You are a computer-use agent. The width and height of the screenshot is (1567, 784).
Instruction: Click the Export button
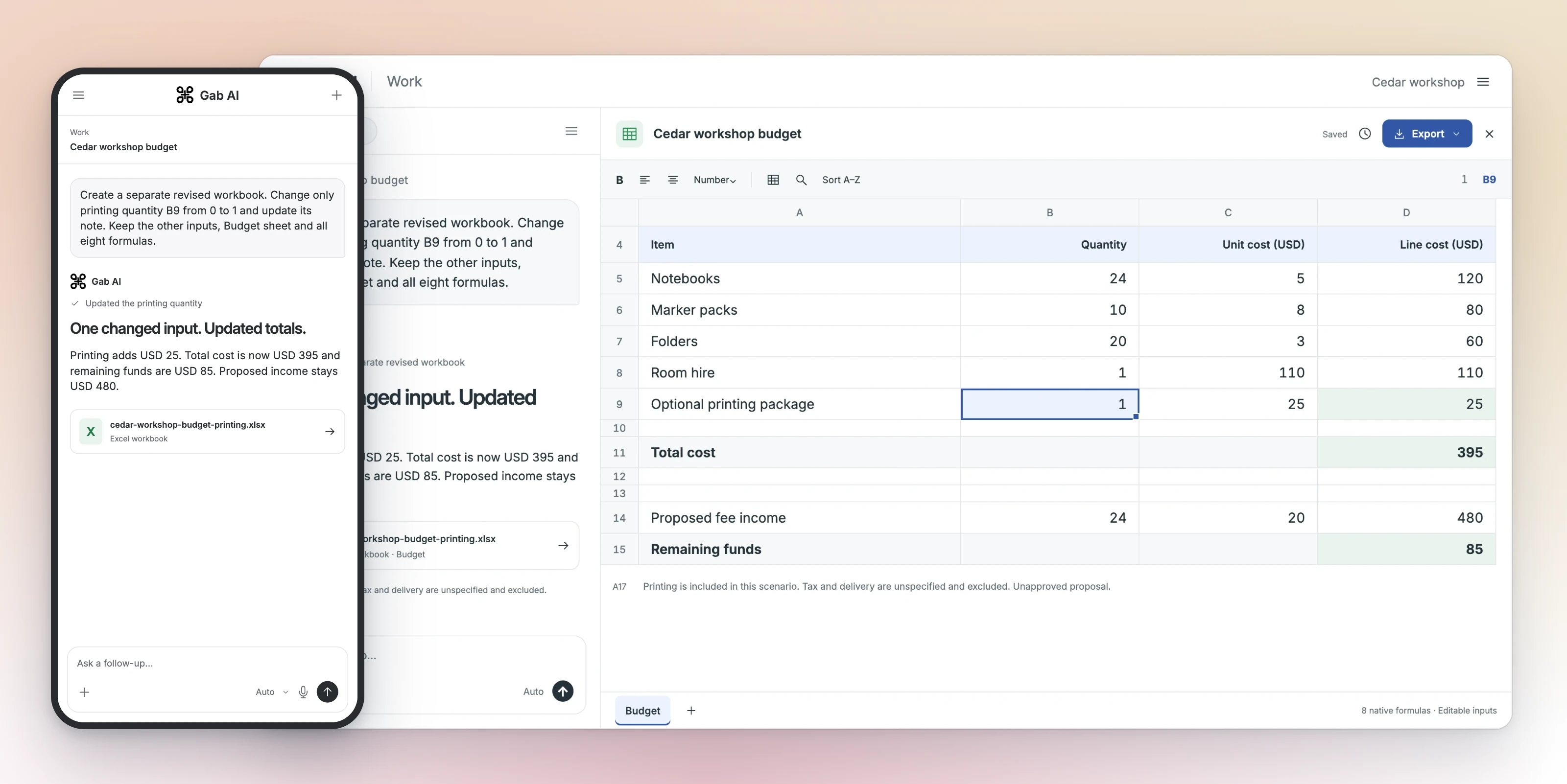pos(1426,134)
